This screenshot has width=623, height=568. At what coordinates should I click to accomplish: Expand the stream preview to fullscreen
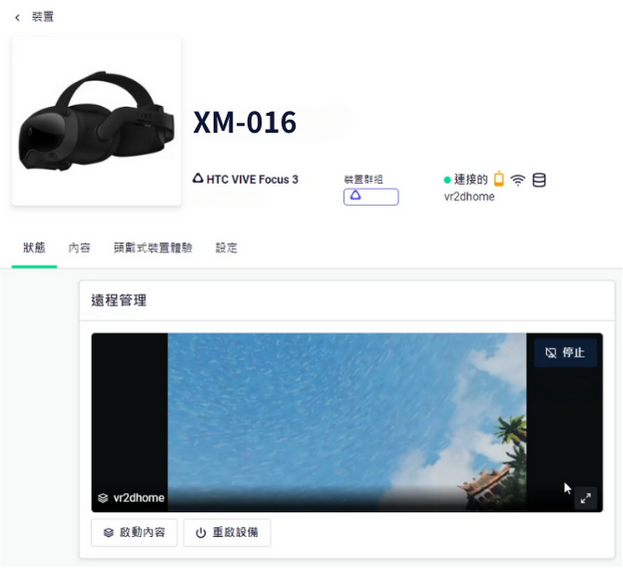tap(586, 498)
